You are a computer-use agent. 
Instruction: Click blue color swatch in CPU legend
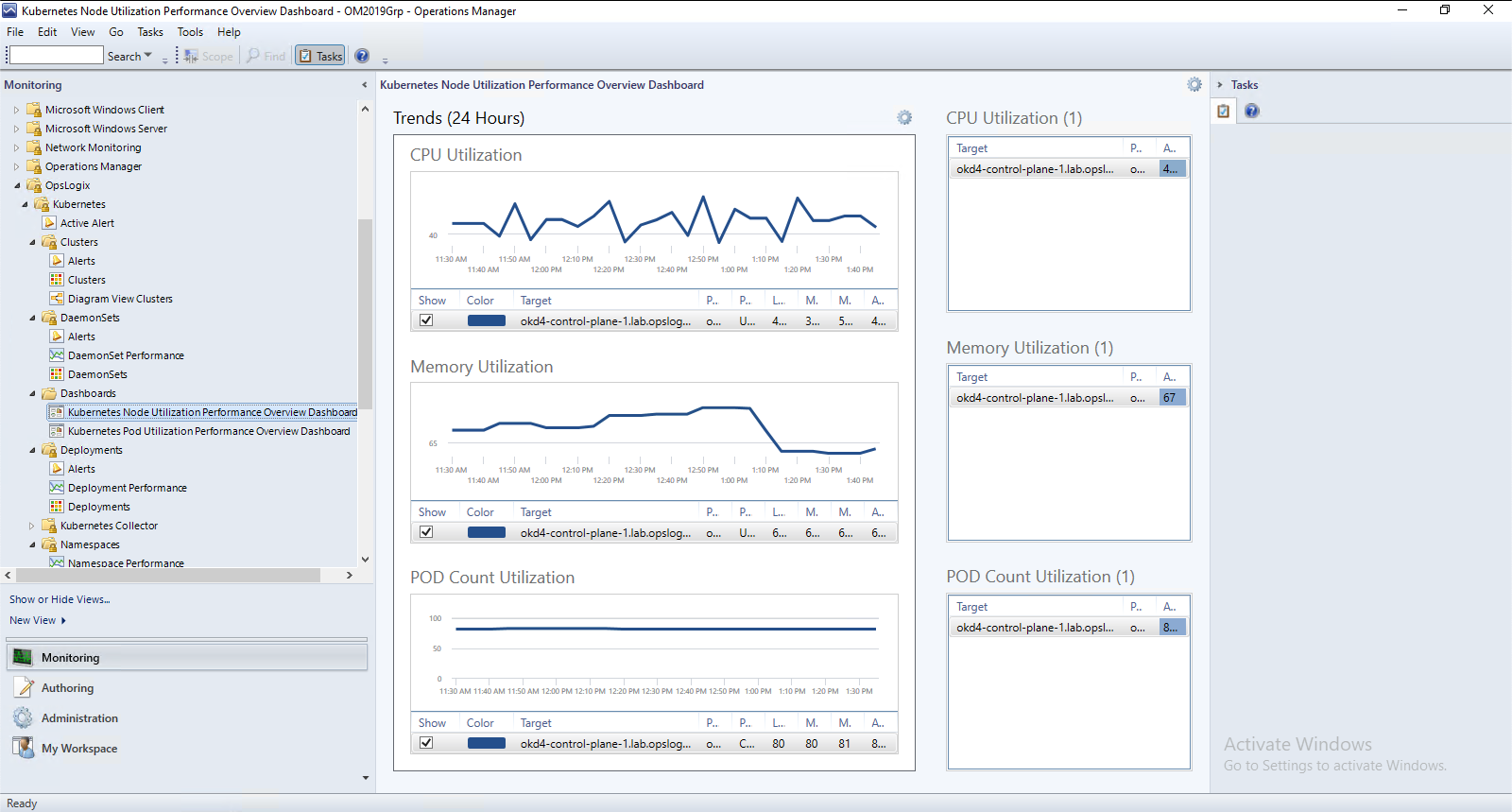pyautogui.click(x=487, y=320)
